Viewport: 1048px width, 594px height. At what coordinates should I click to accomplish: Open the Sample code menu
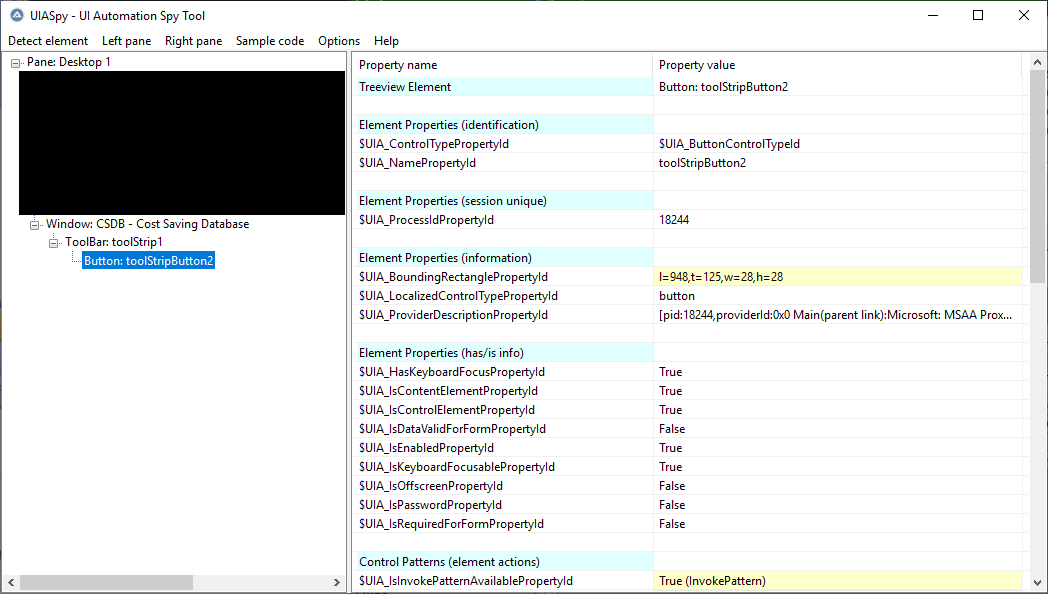(x=270, y=41)
